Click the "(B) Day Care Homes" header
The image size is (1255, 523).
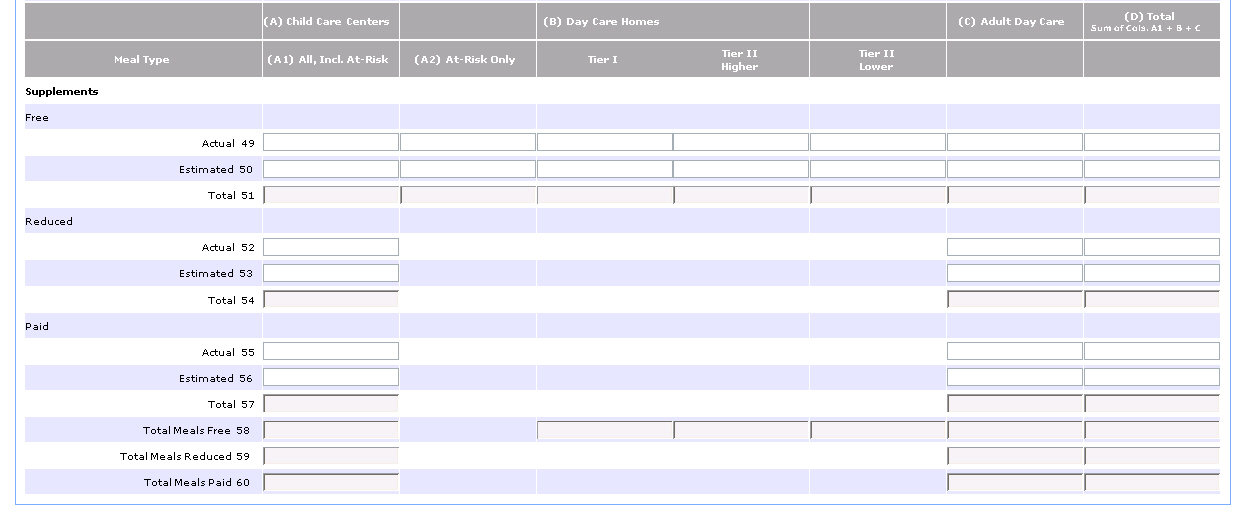(x=601, y=21)
